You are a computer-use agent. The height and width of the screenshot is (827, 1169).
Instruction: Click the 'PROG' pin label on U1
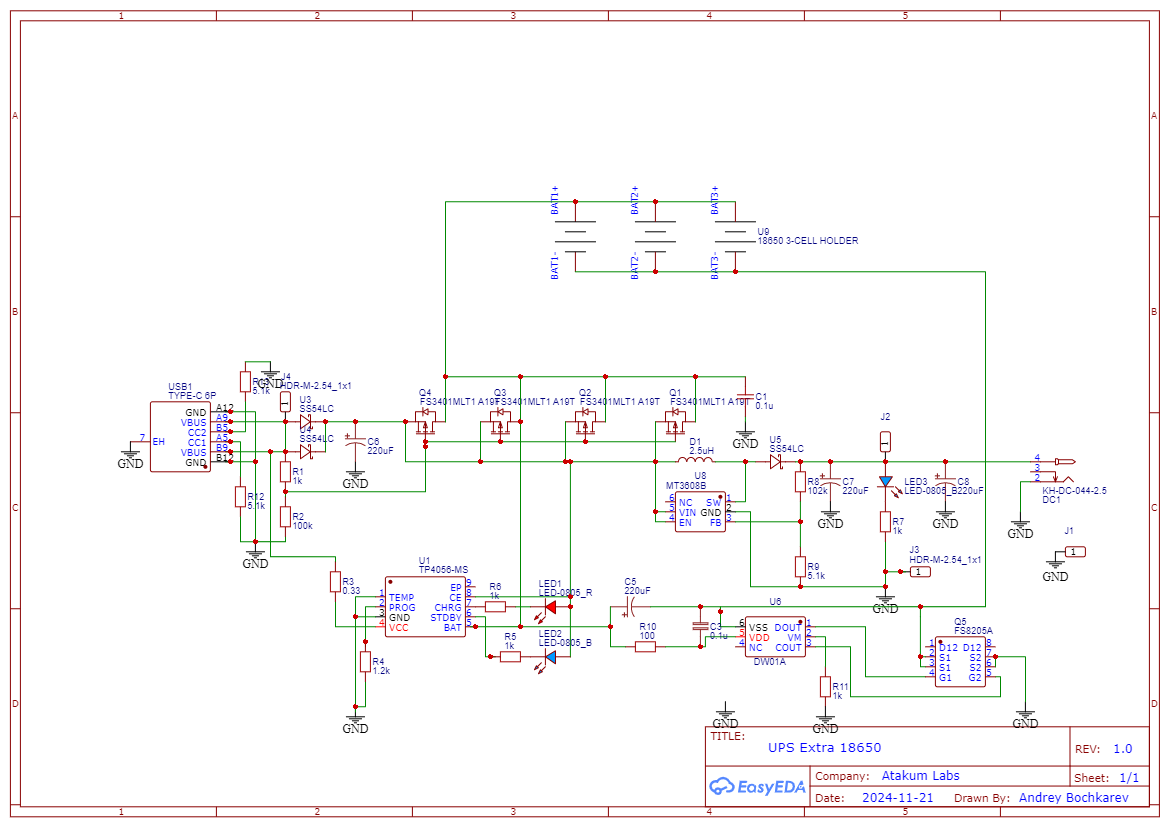pos(402,608)
